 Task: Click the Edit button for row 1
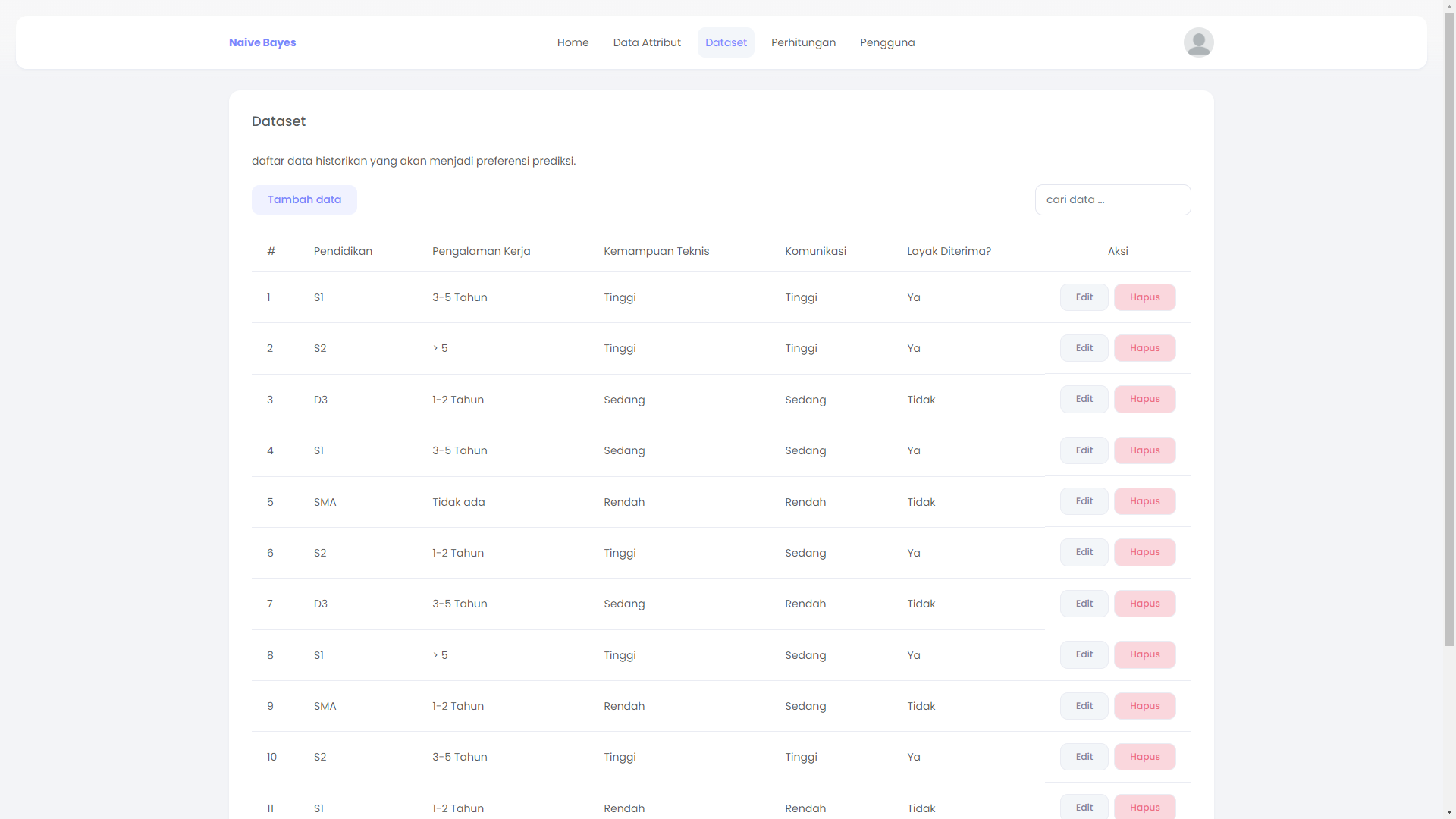(x=1083, y=297)
